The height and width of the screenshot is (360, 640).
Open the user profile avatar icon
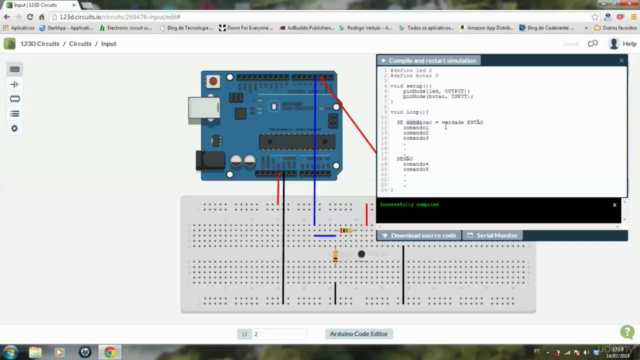pyautogui.click(x=613, y=43)
